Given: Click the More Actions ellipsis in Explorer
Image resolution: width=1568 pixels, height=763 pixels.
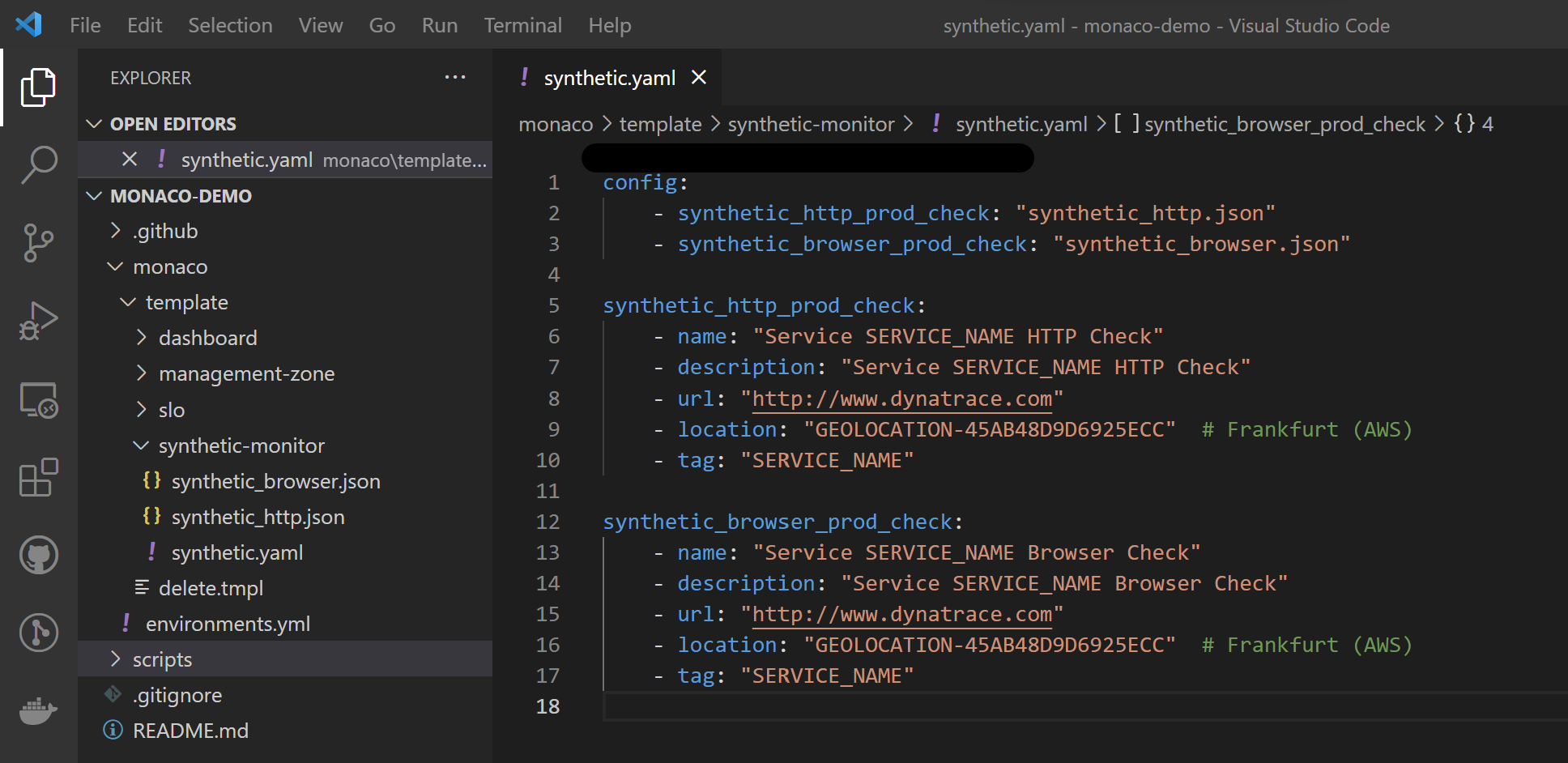Looking at the screenshot, I should click(455, 77).
